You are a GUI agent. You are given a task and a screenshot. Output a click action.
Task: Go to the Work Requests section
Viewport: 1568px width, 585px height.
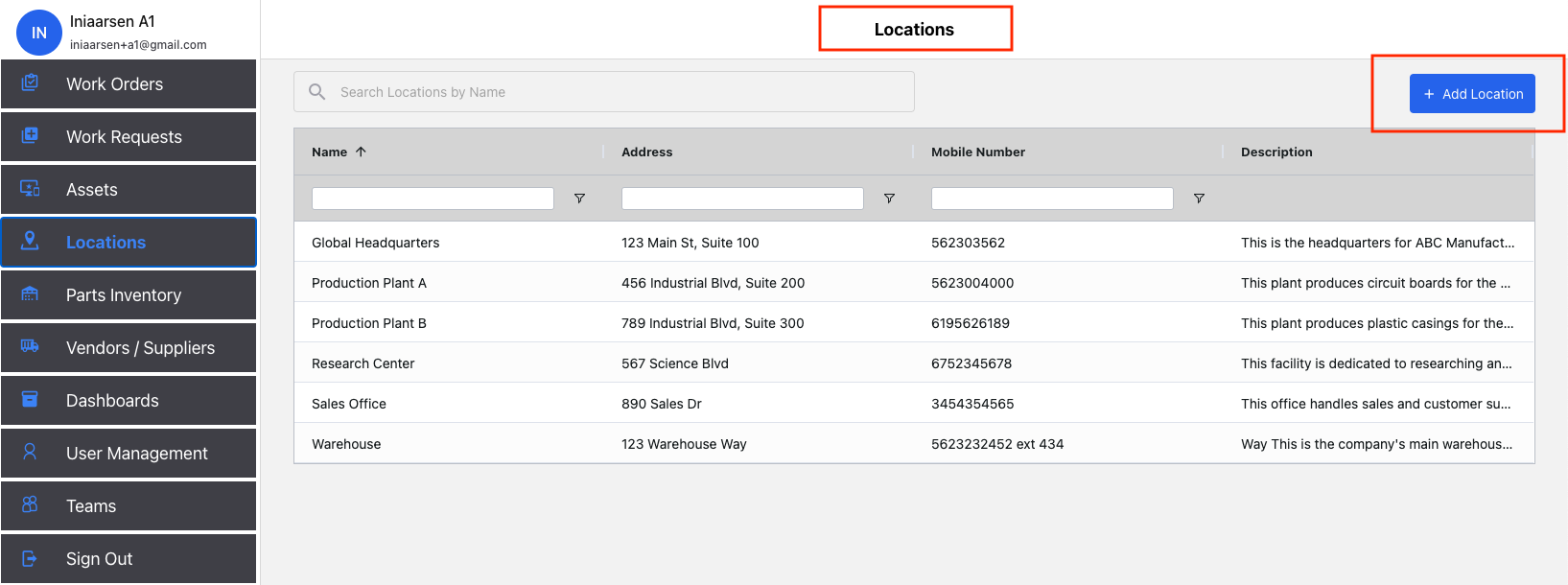[129, 137]
